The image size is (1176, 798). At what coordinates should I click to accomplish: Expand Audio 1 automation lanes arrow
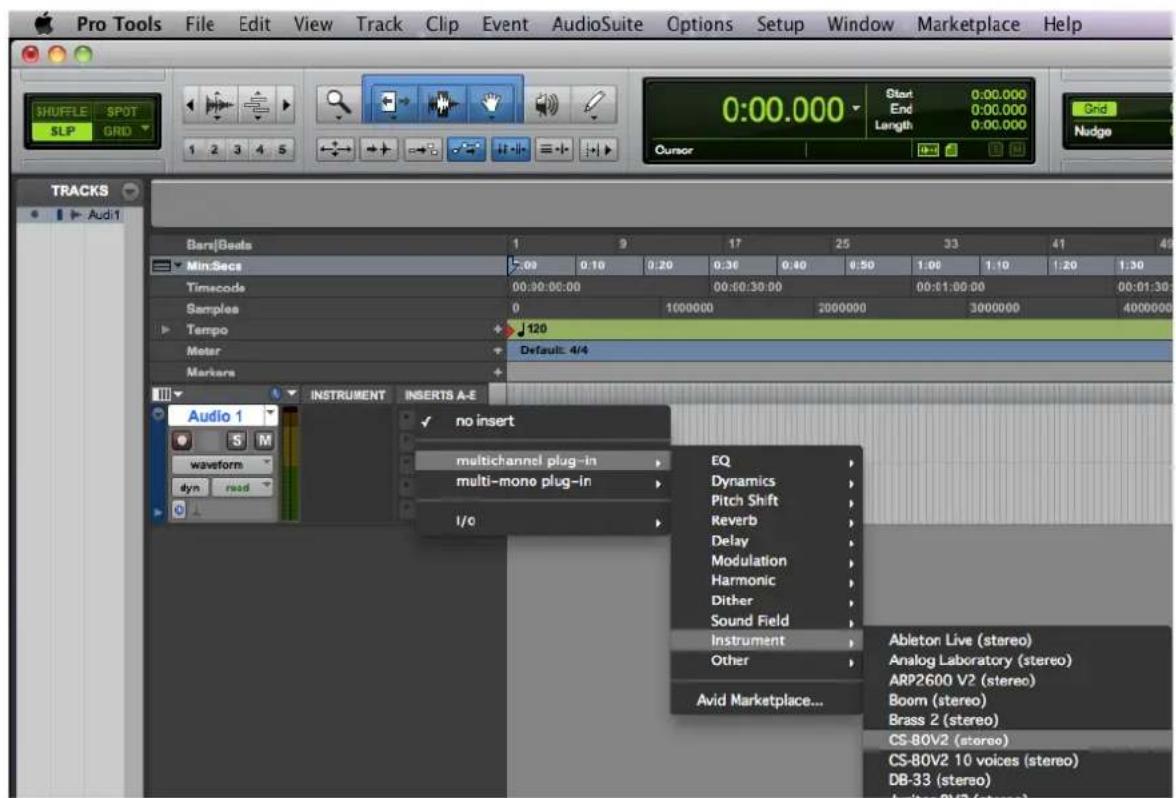158,512
